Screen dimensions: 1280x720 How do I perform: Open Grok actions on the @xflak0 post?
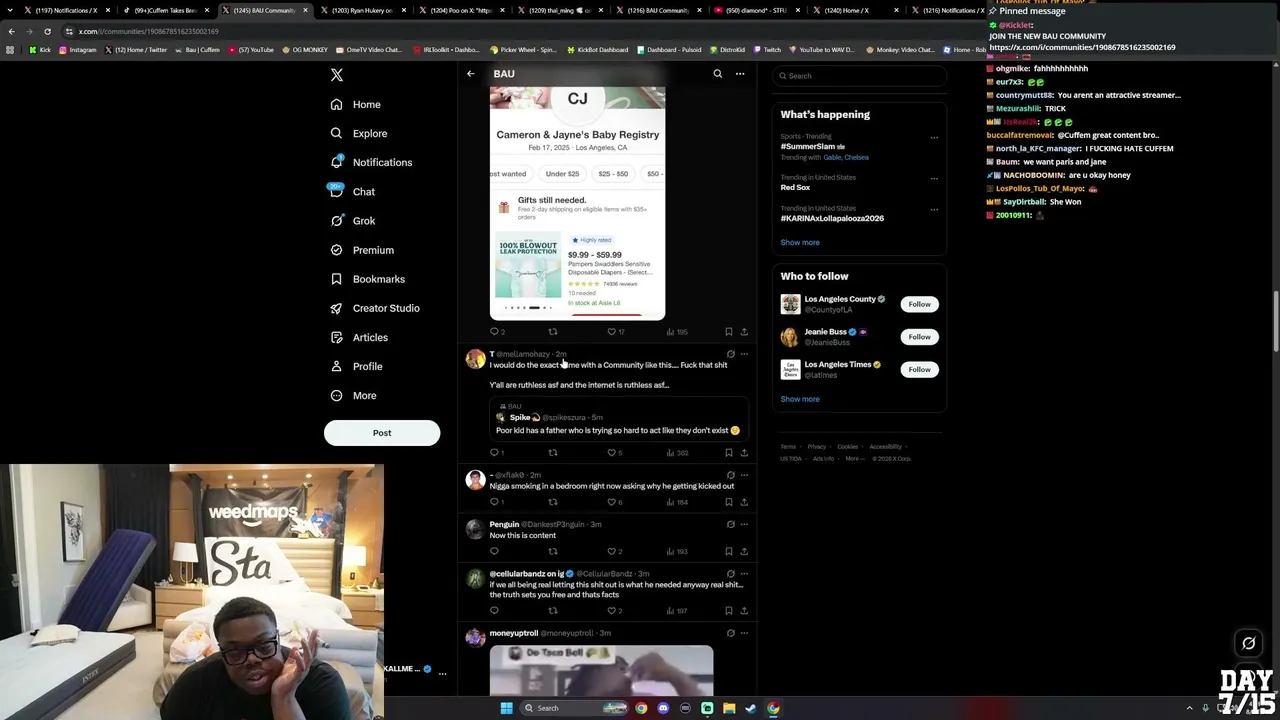[730, 475]
